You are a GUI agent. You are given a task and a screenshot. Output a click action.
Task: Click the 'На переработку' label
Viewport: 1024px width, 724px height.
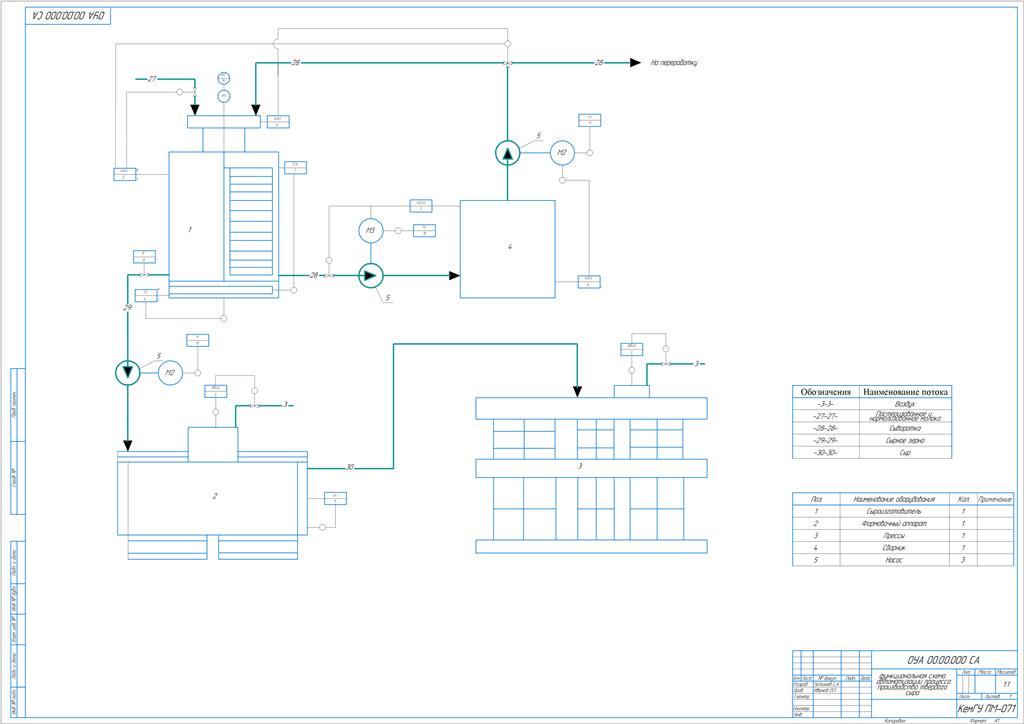[674, 63]
